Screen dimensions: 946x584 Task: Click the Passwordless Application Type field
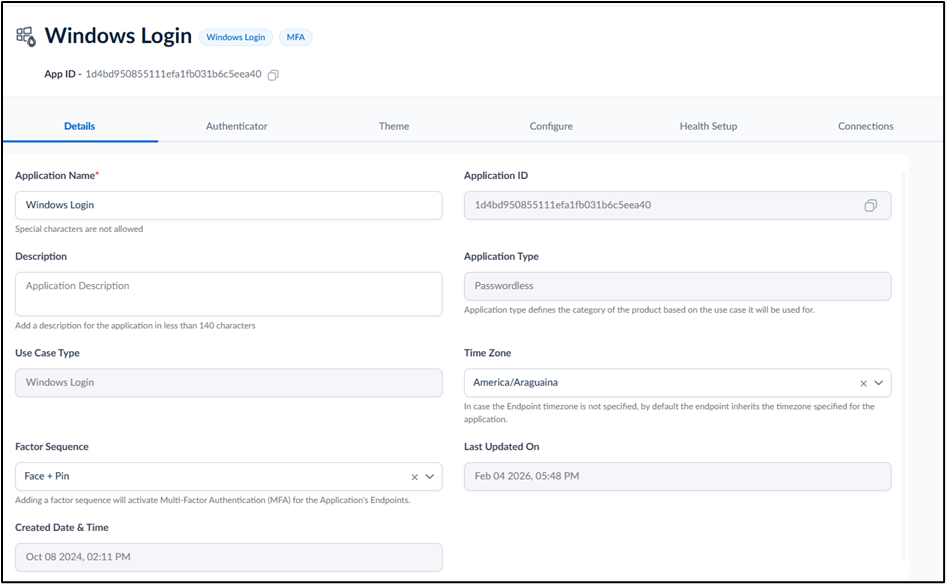678,287
